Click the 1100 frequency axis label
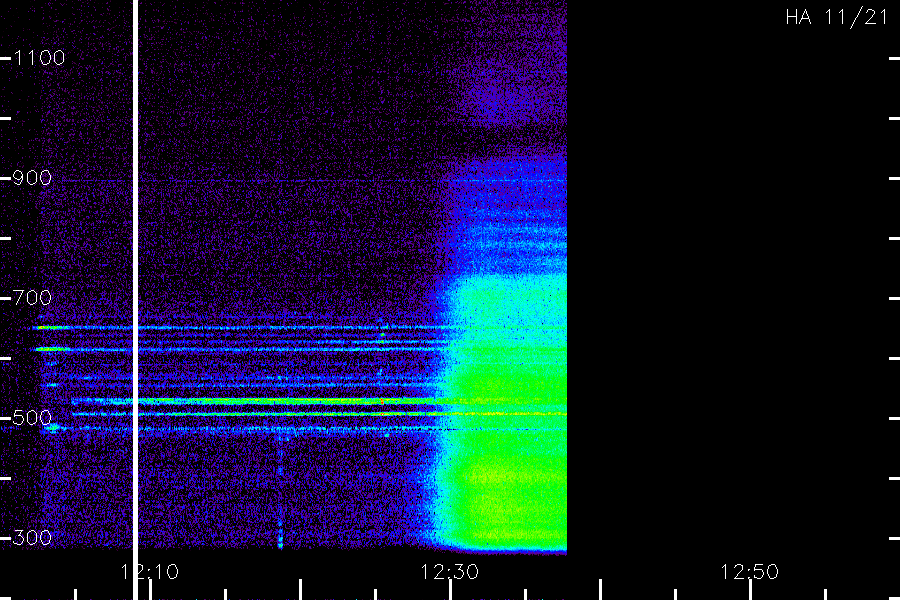Image resolution: width=900 pixels, height=600 pixels. click(x=39, y=58)
